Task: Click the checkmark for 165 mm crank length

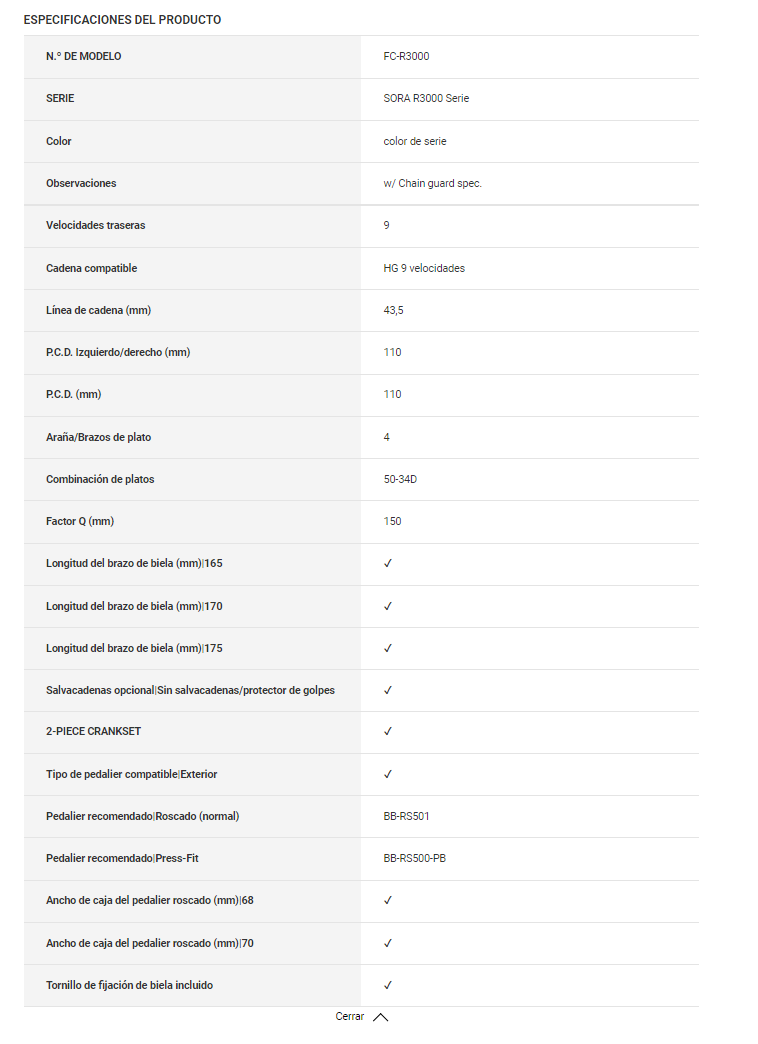Action: pyautogui.click(x=388, y=564)
